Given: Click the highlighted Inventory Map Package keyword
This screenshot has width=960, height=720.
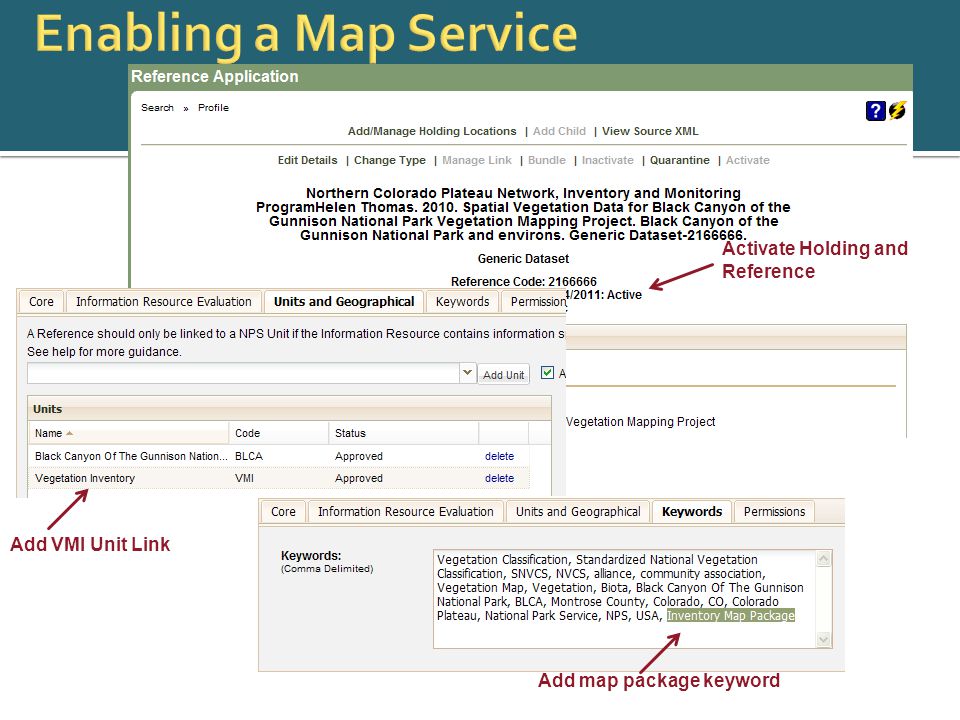Looking at the screenshot, I should (x=731, y=615).
